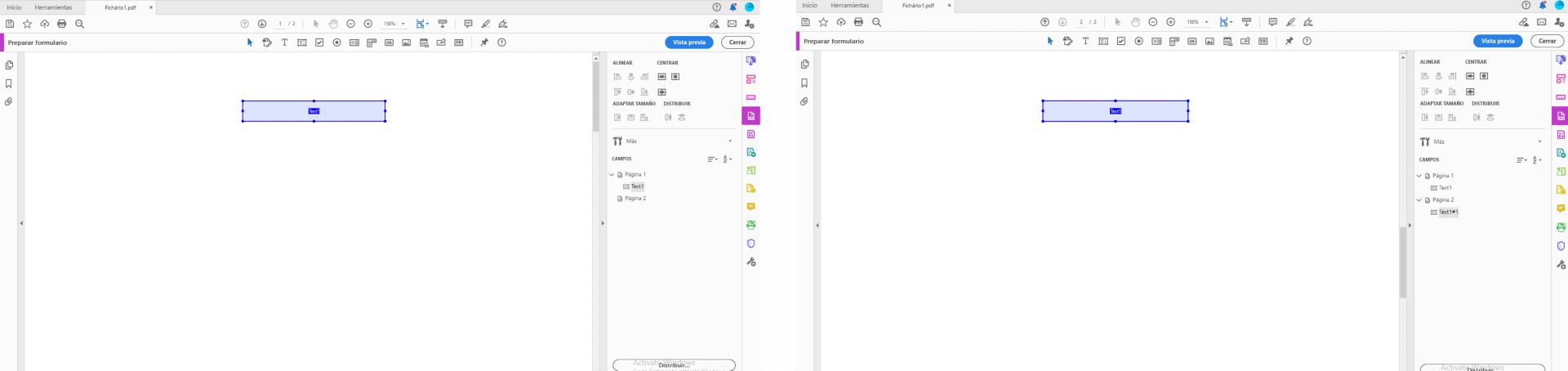Select the arrow selection tool in left form toolbar
This screenshot has height=371, width=1568.
[x=250, y=42]
